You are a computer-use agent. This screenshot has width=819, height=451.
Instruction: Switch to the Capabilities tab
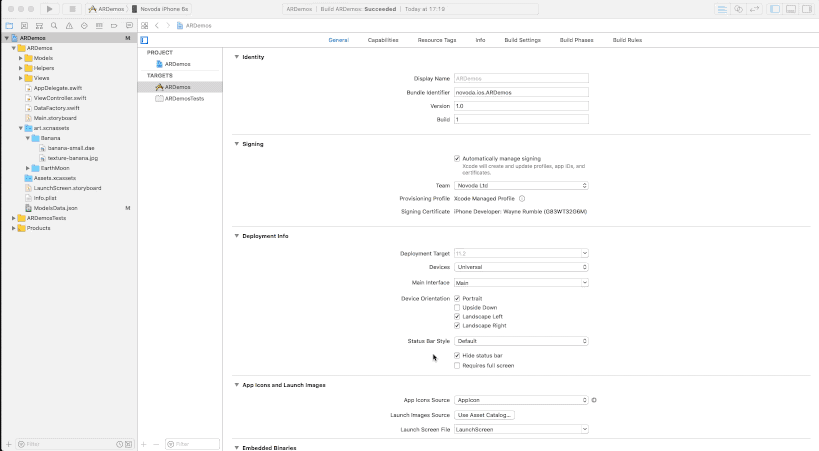(383, 40)
